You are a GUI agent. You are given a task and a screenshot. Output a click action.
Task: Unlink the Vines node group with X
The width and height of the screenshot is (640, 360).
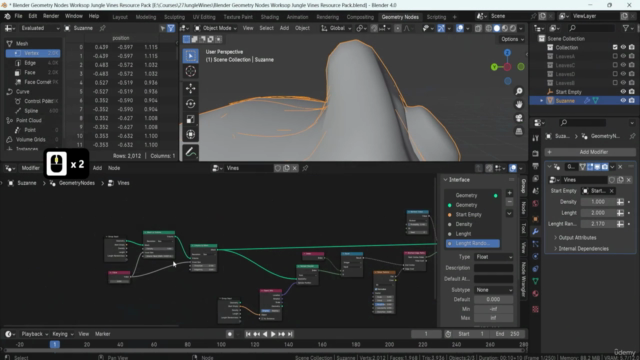[295, 168]
